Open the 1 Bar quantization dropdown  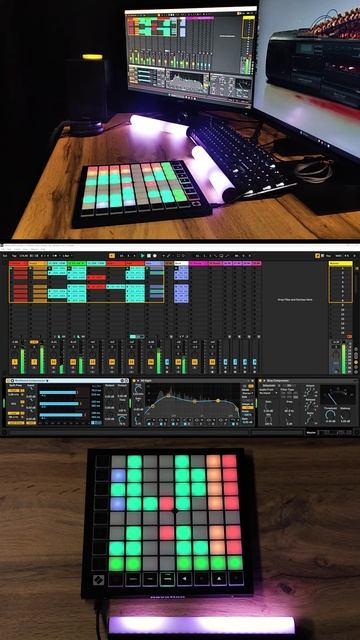[67, 256]
